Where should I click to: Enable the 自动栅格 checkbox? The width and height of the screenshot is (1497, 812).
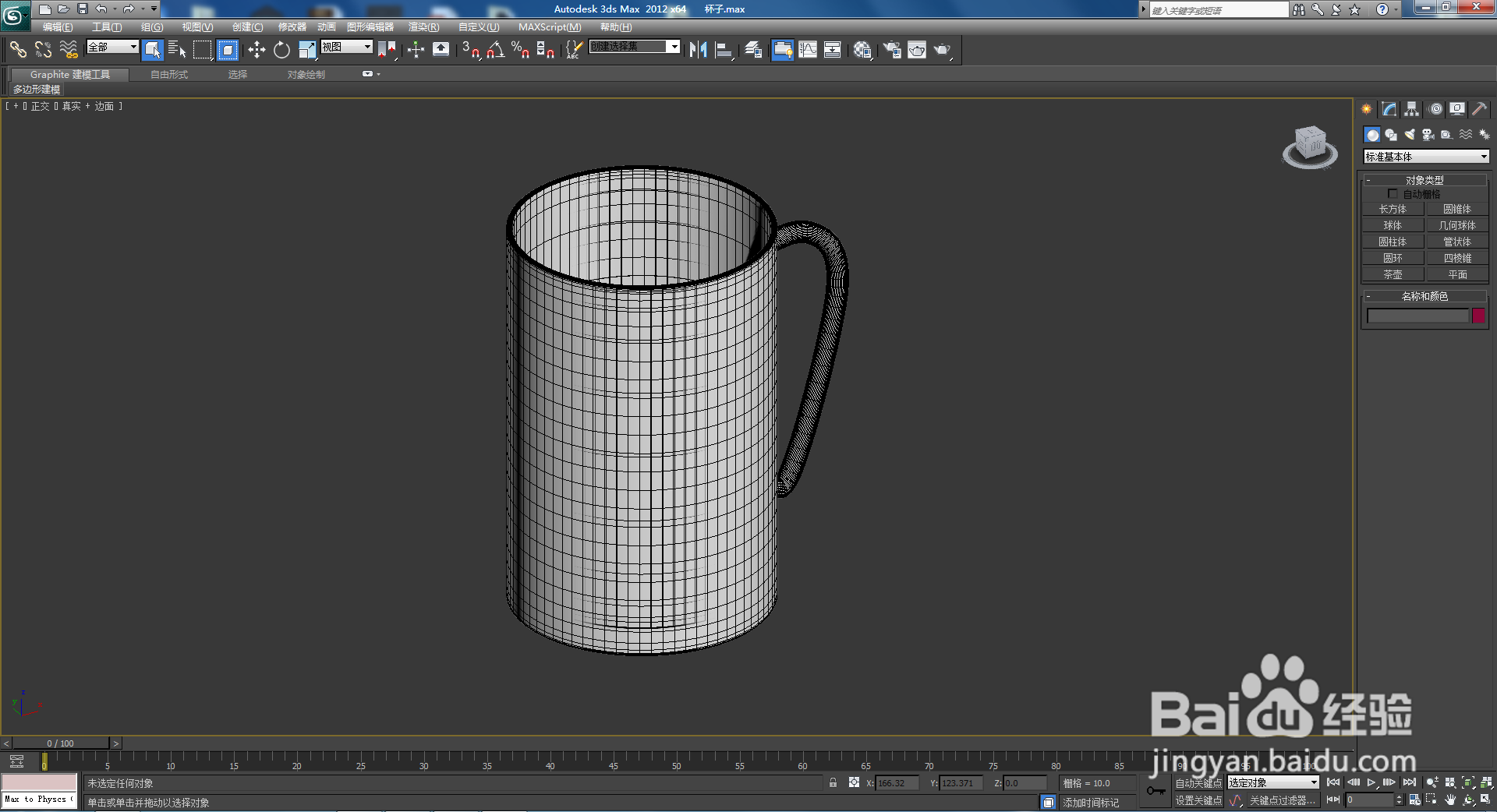coord(1393,193)
